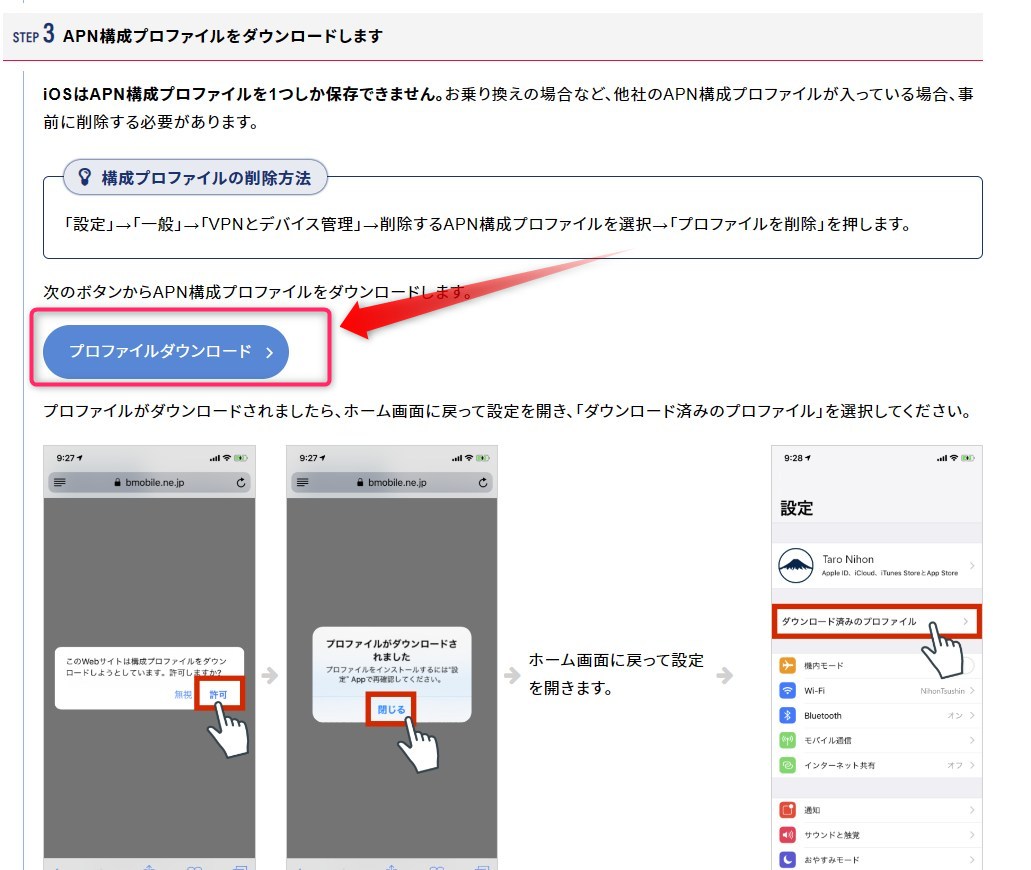Tap 許可 in the download permission dialog
This screenshot has width=1031, height=870.
tap(218, 694)
